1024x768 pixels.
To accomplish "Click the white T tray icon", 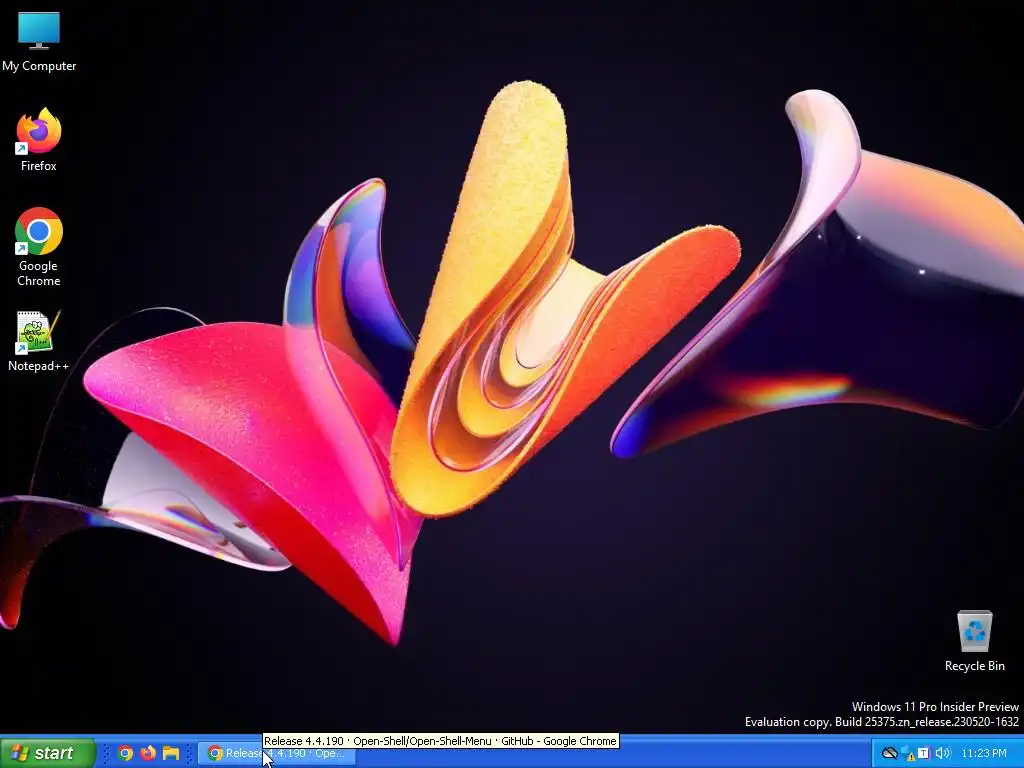I will point(923,753).
